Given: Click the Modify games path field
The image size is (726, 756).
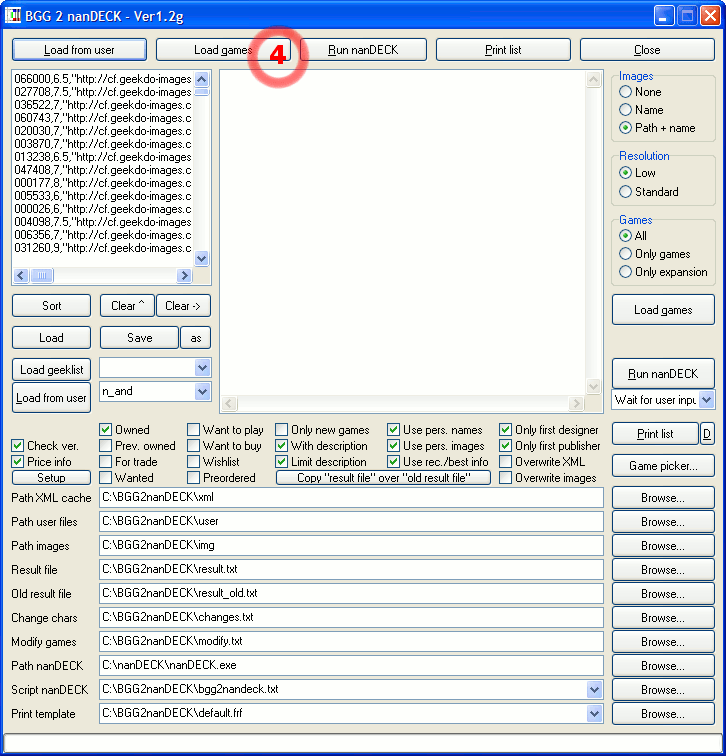Looking at the screenshot, I should pyautogui.click(x=351, y=641).
